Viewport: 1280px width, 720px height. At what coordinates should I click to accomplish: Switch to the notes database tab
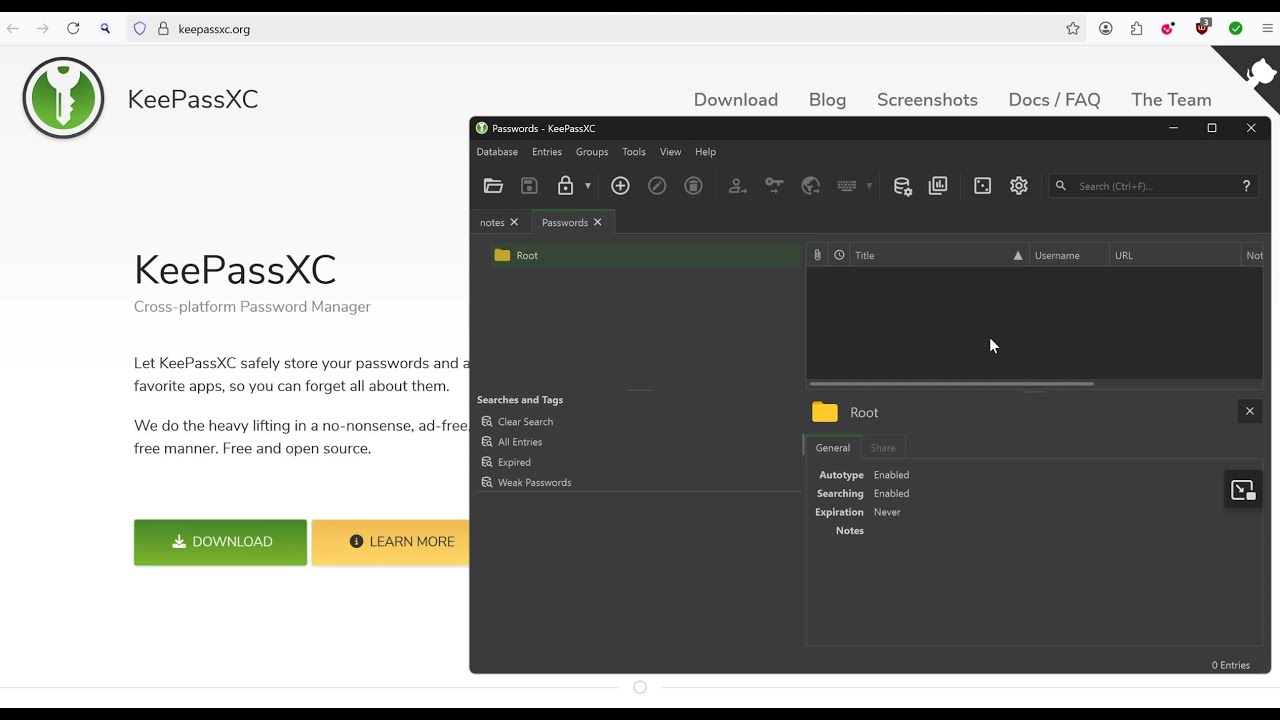point(492,223)
